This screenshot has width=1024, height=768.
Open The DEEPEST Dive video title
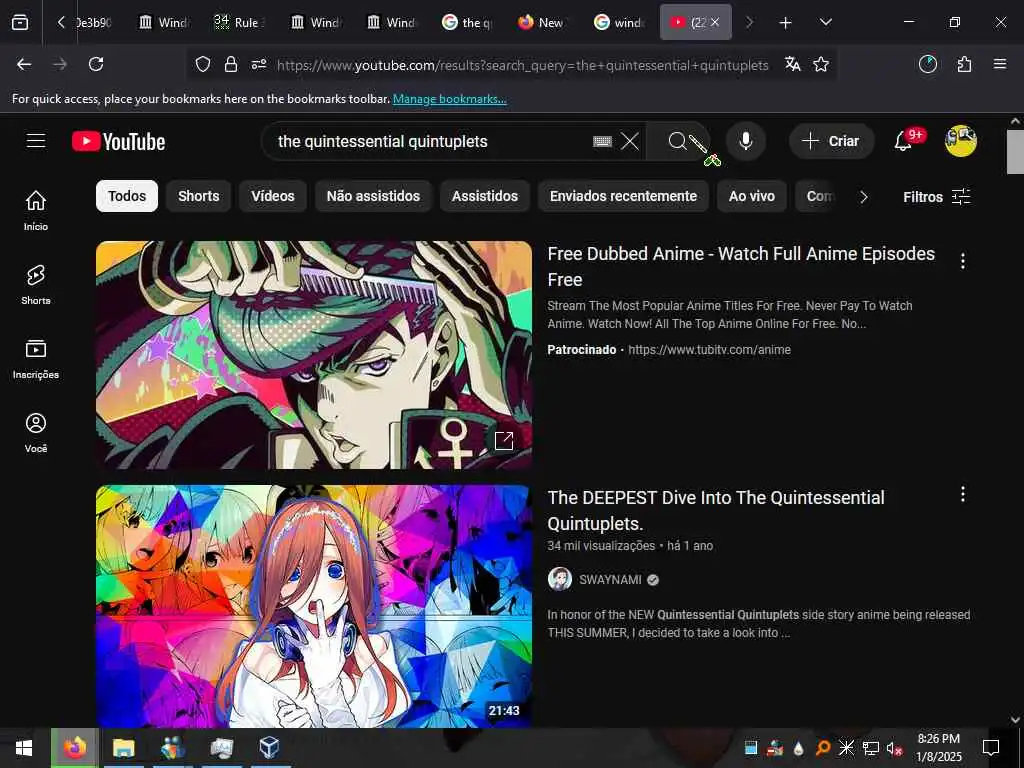click(x=716, y=510)
